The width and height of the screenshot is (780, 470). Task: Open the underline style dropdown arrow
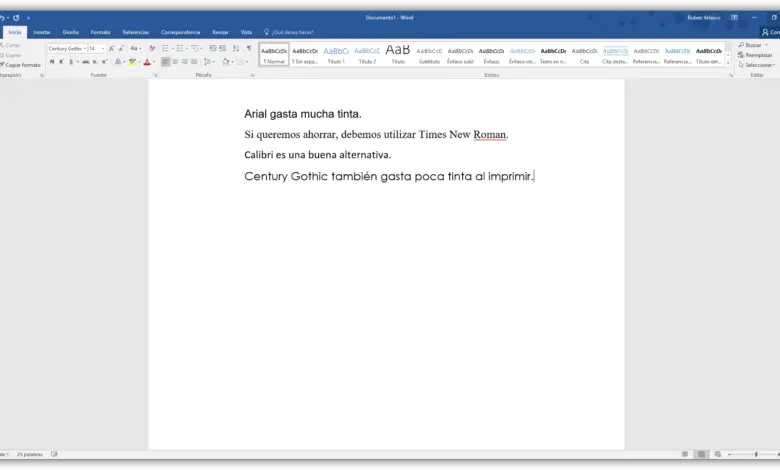(x=78, y=62)
